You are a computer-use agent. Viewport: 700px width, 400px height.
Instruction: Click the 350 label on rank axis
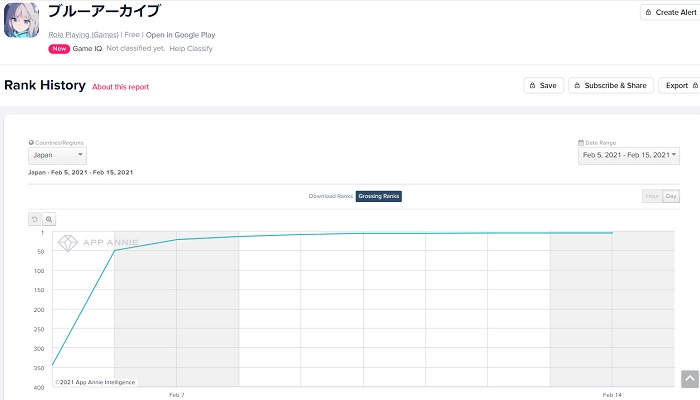click(x=39, y=368)
